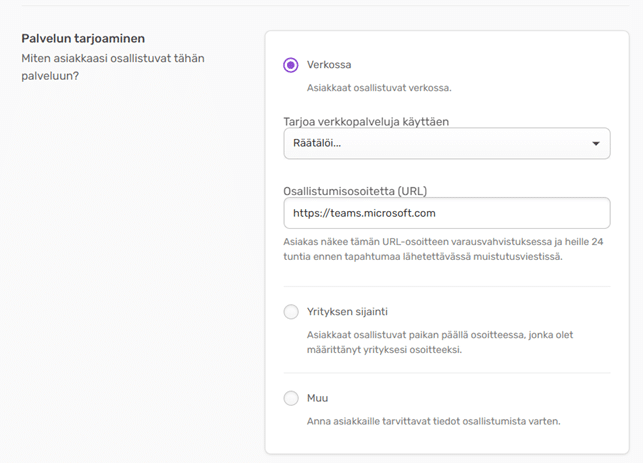Image resolution: width=643 pixels, height=463 pixels.
Task: Click the Asiakkaat osallistuvat paikan päällä description
Action: [x=440, y=342]
